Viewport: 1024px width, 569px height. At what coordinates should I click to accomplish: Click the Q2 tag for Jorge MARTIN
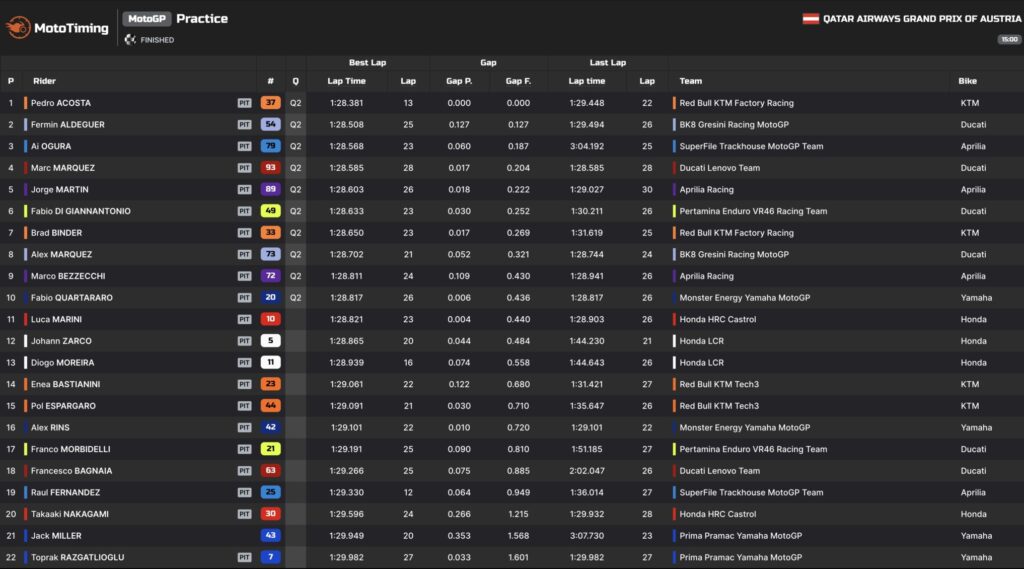pyautogui.click(x=295, y=189)
